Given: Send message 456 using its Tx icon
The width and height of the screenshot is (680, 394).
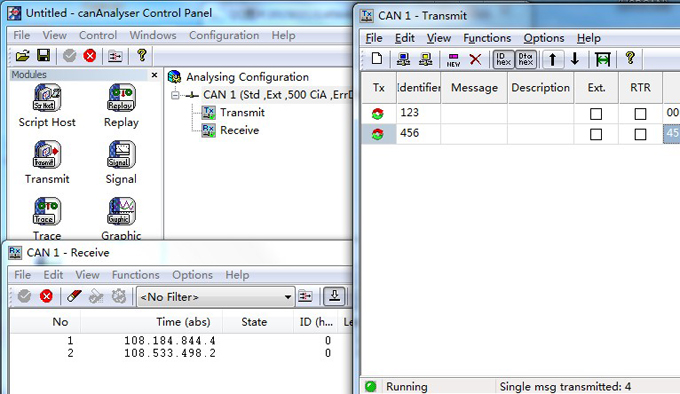Looking at the screenshot, I should 378,134.
